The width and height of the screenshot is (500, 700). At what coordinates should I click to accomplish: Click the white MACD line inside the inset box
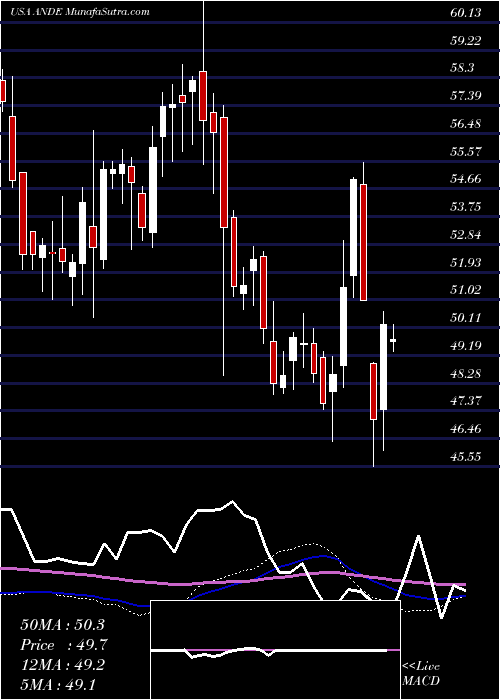[x=269, y=651]
